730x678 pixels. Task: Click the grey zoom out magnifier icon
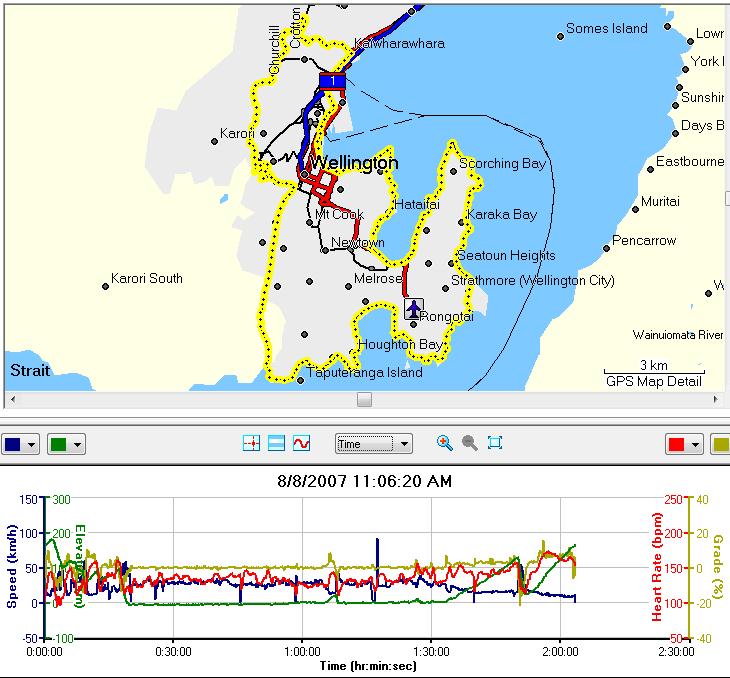[x=470, y=443]
